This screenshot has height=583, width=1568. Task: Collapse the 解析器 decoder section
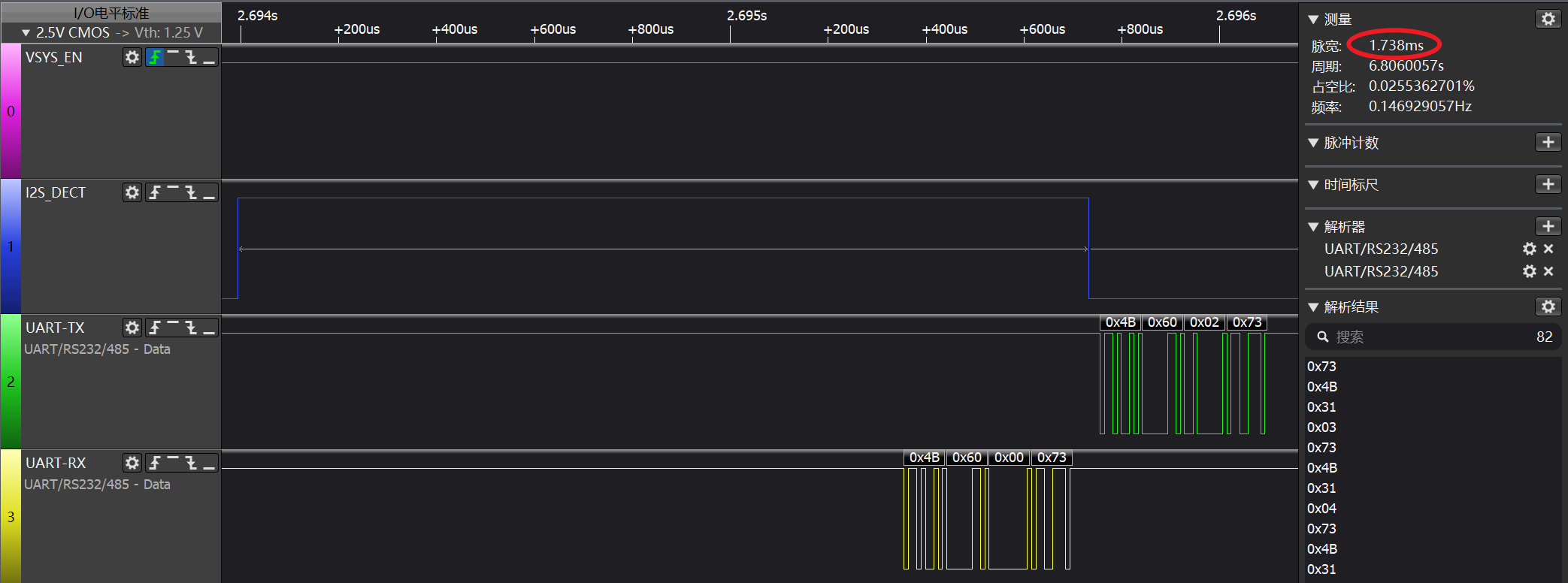(1313, 227)
